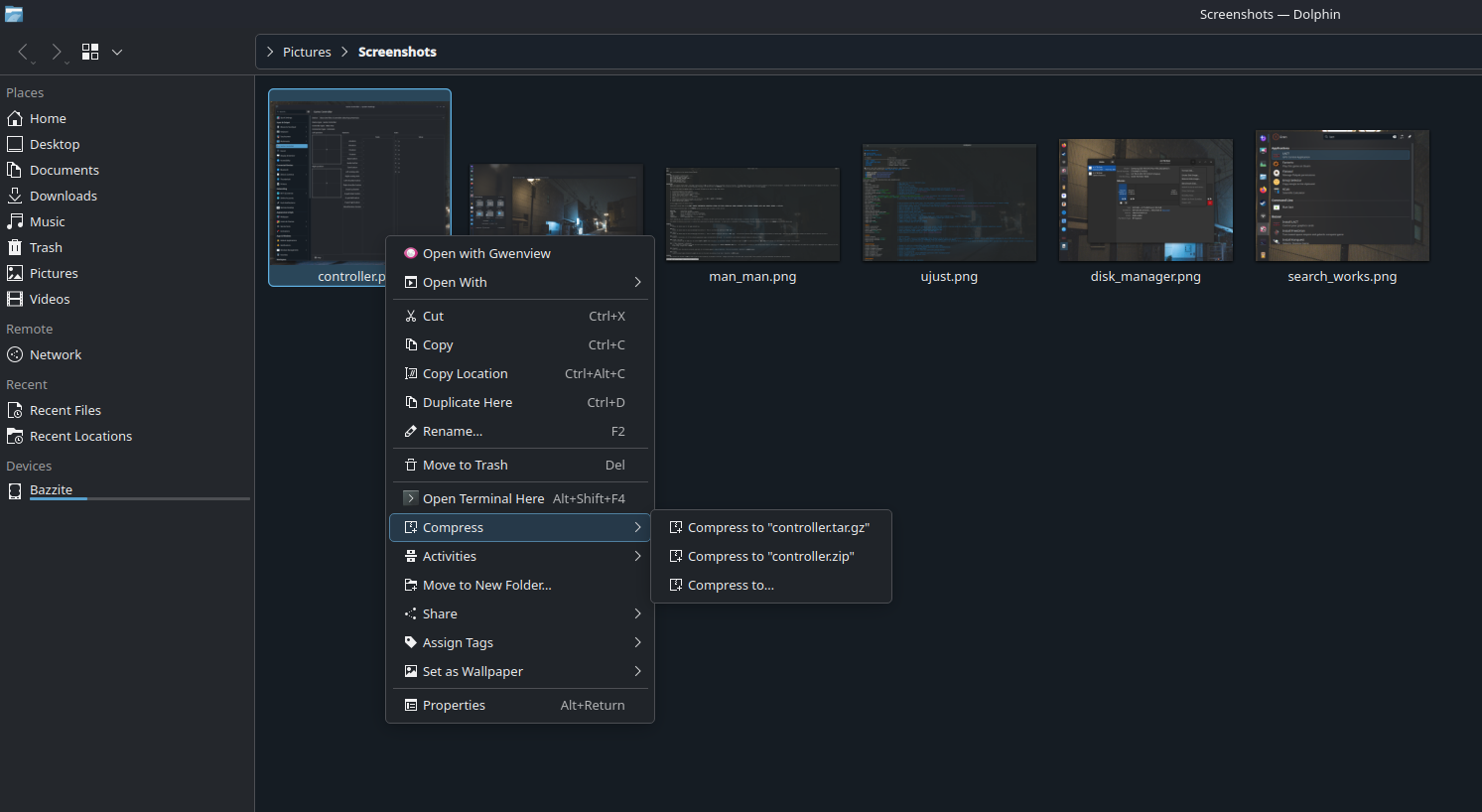
Task: Open the view mode dropdown chevron
Action: coord(117,52)
